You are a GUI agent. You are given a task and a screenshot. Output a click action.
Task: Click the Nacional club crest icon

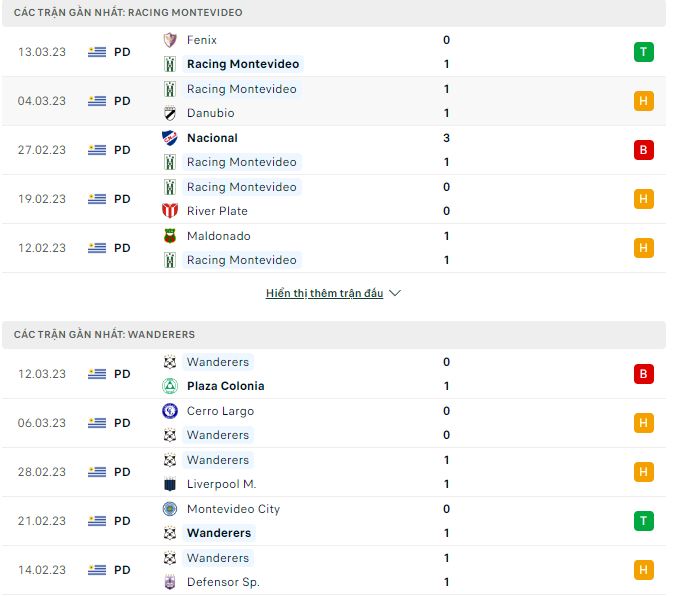(169, 138)
